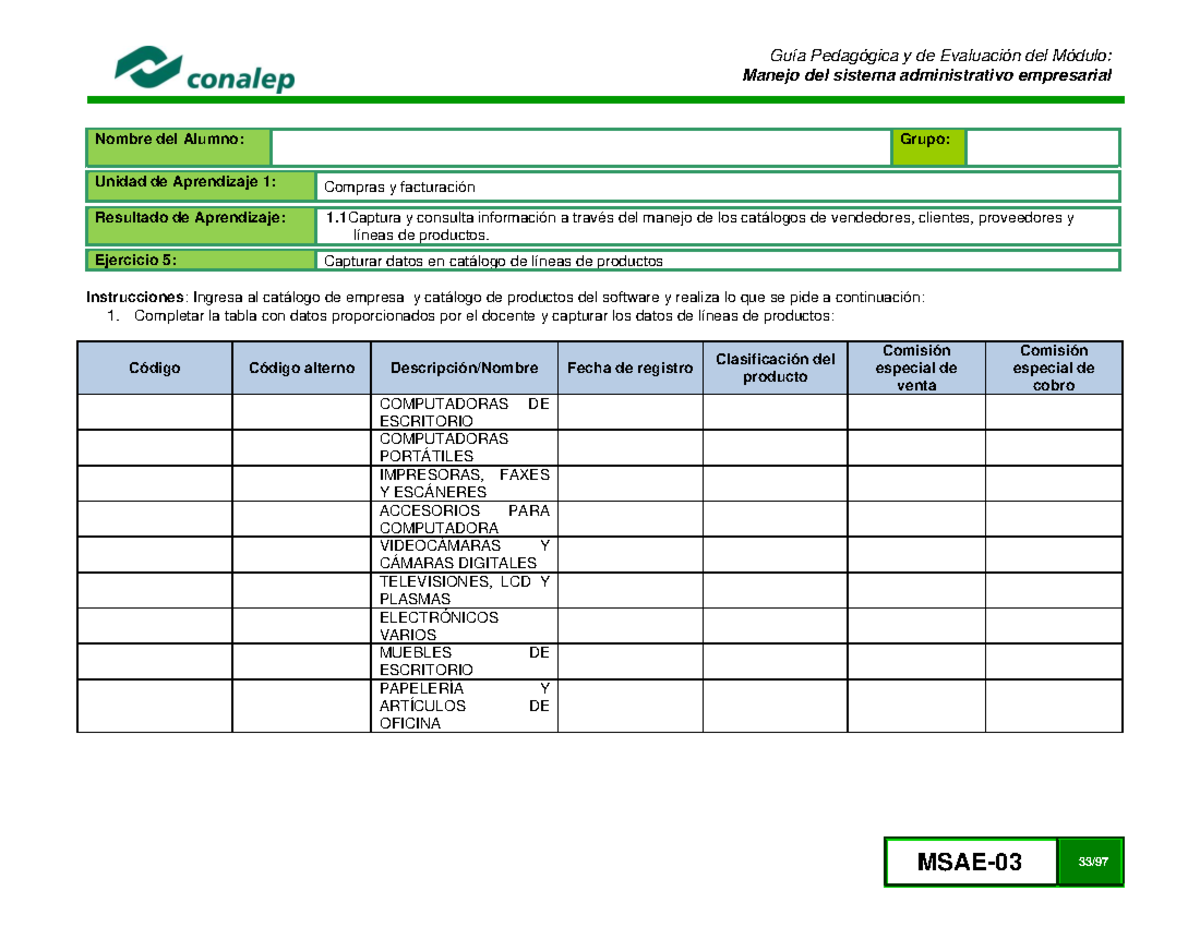The height and width of the screenshot is (927, 1200).
Task: Click the Código column header
Action: pos(155,367)
